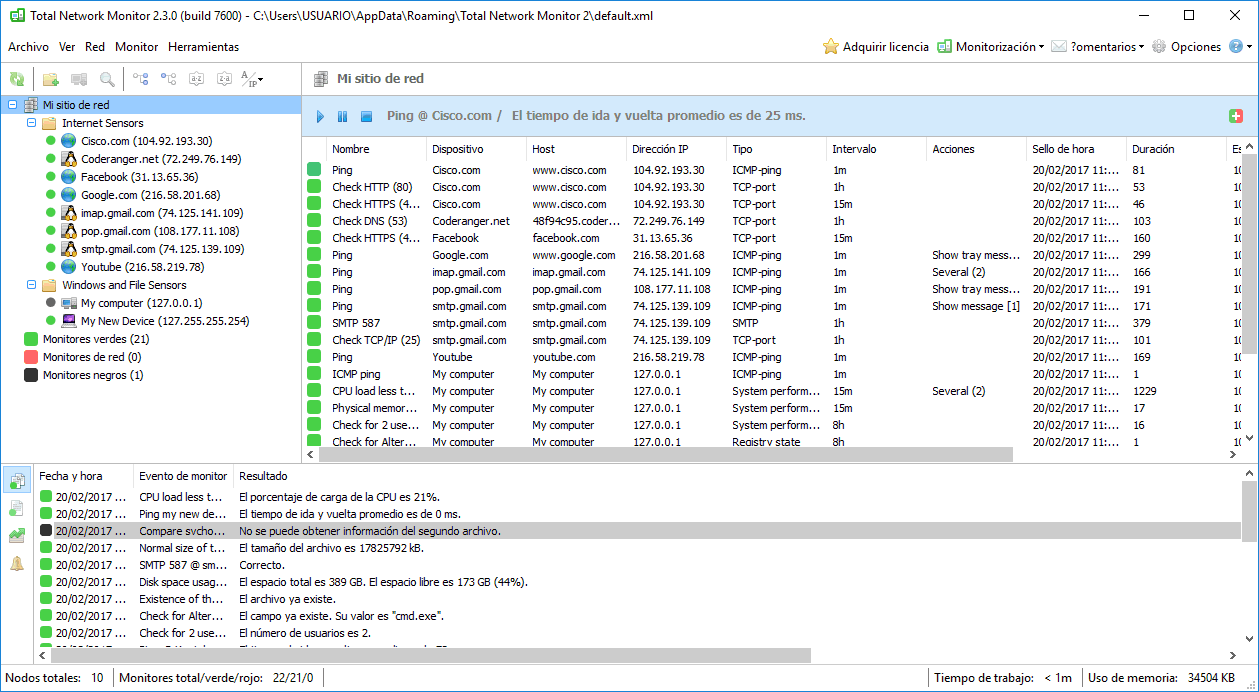
Task: Sort devices with the a-z icon
Action: 197,79
